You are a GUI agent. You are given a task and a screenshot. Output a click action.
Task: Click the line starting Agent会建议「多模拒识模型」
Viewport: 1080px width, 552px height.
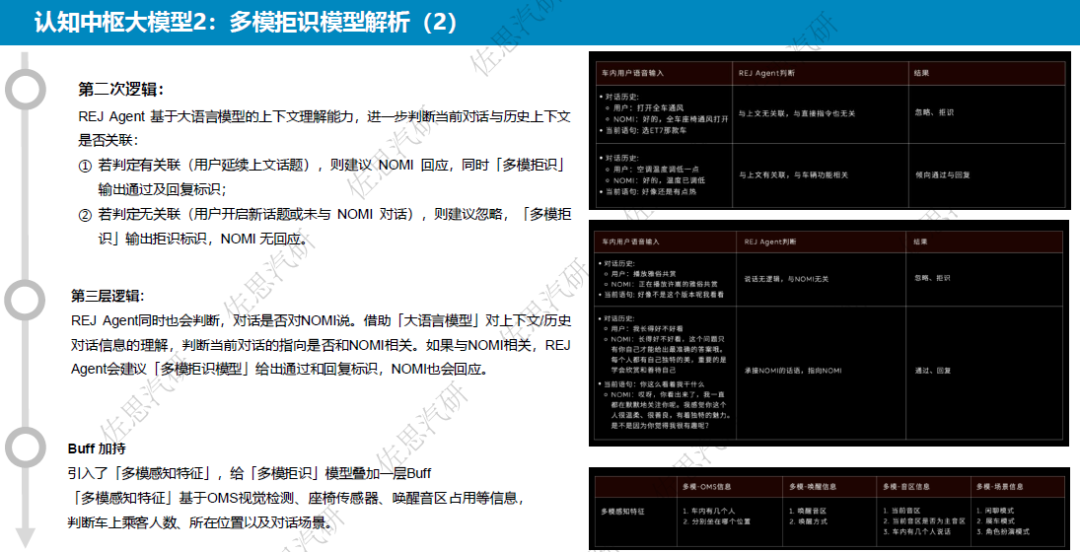point(282,369)
